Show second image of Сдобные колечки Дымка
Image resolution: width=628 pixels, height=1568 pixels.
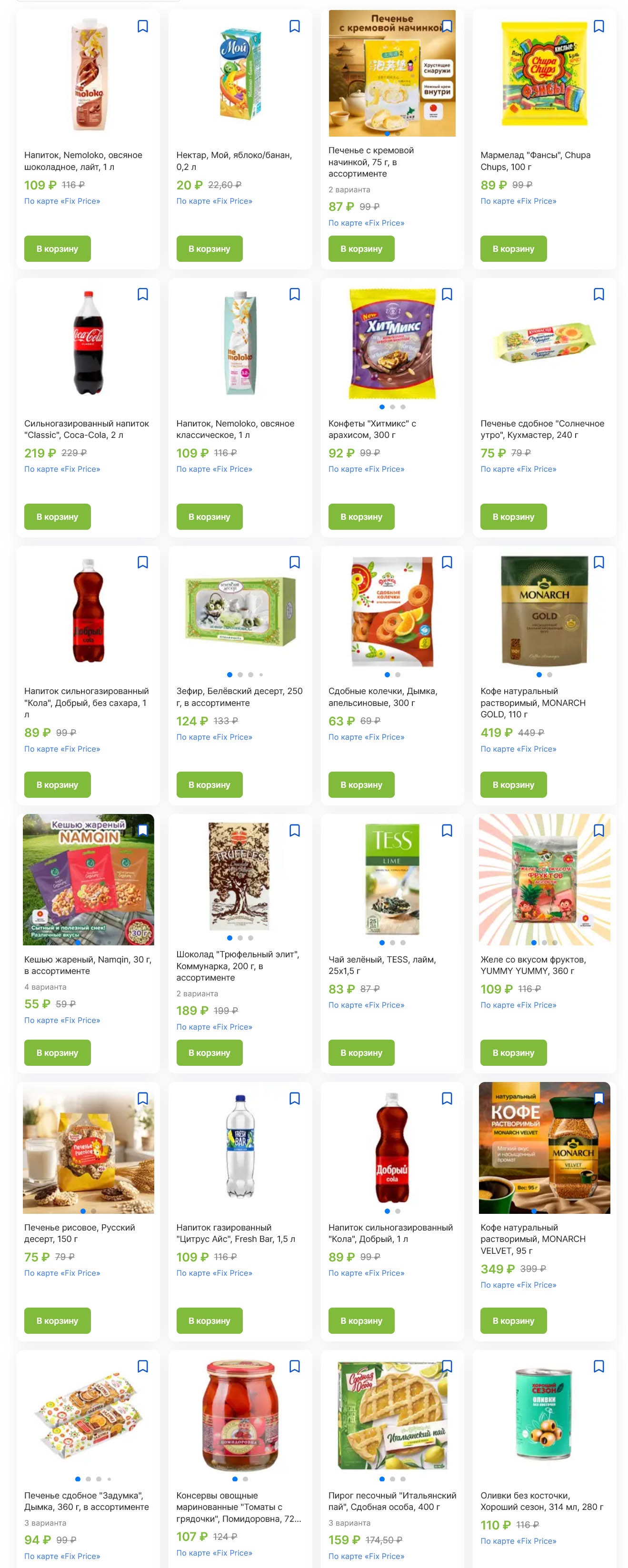(398, 675)
